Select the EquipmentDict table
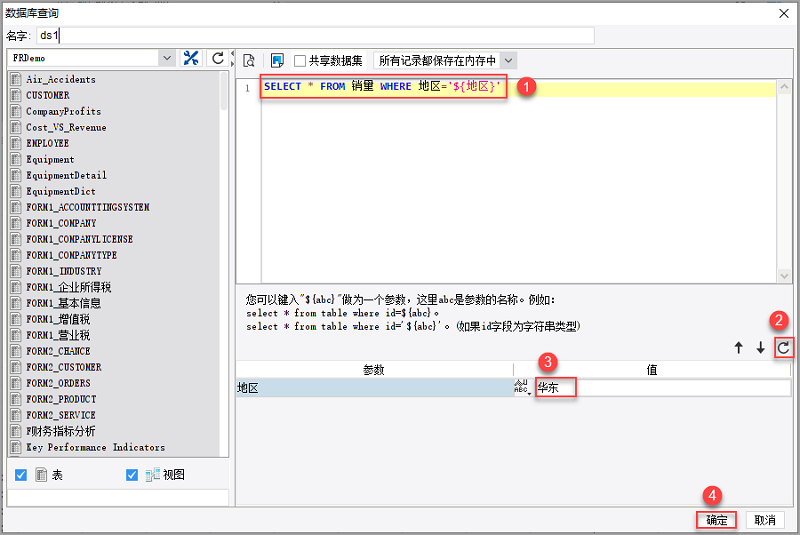800x535 pixels. point(61,191)
